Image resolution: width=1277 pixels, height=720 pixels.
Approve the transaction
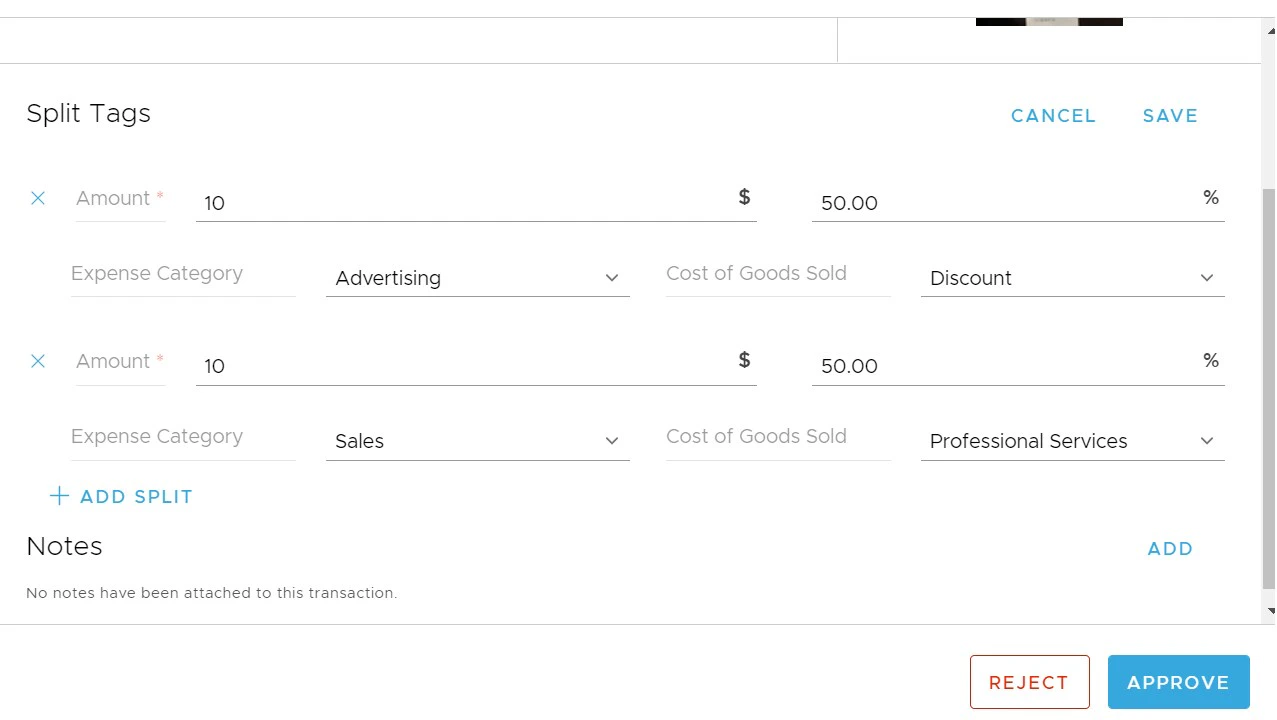point(1178,682)
